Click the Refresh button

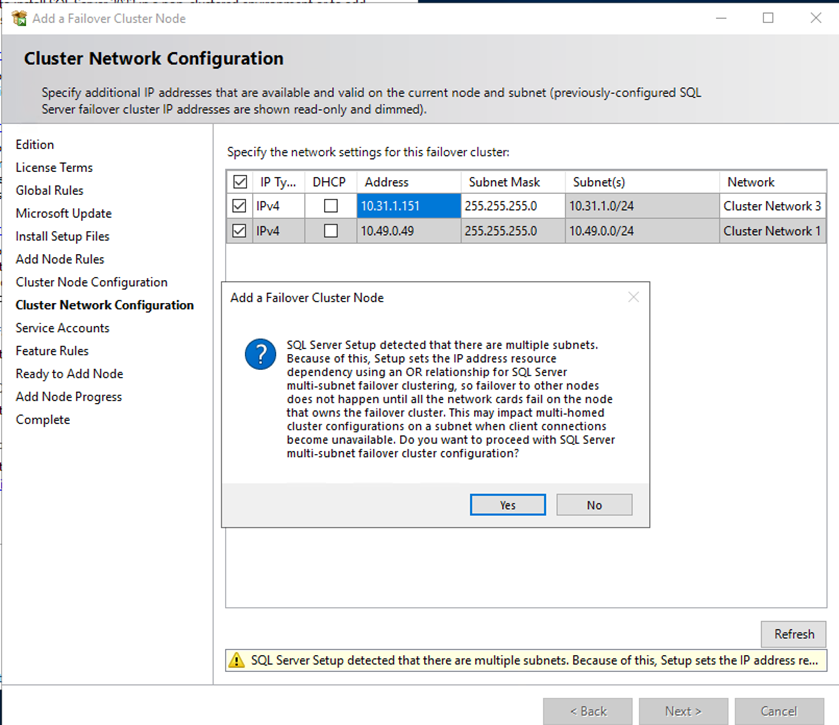793,634
